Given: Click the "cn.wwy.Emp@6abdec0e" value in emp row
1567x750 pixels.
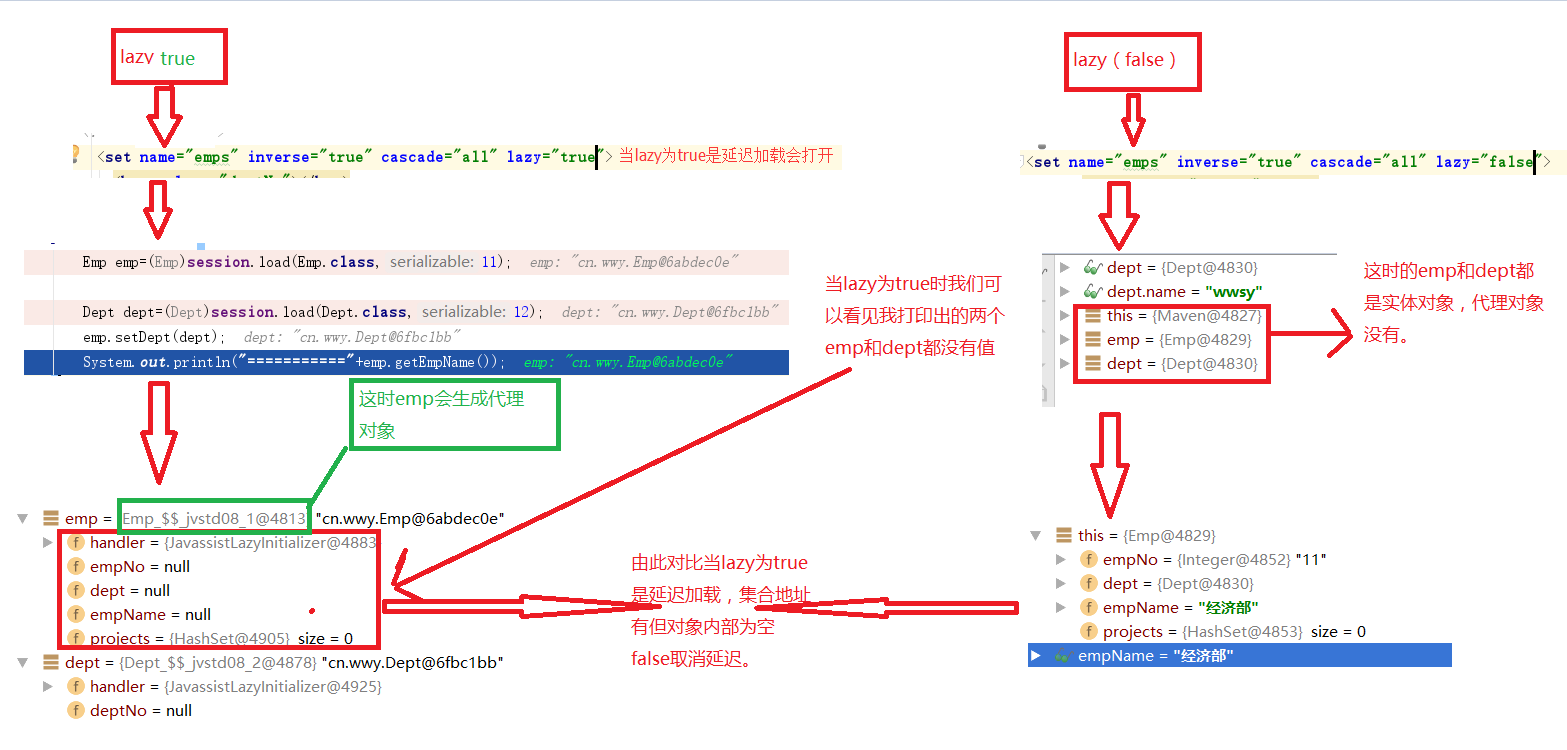Looking at the screenshot, I should point(409,518).
